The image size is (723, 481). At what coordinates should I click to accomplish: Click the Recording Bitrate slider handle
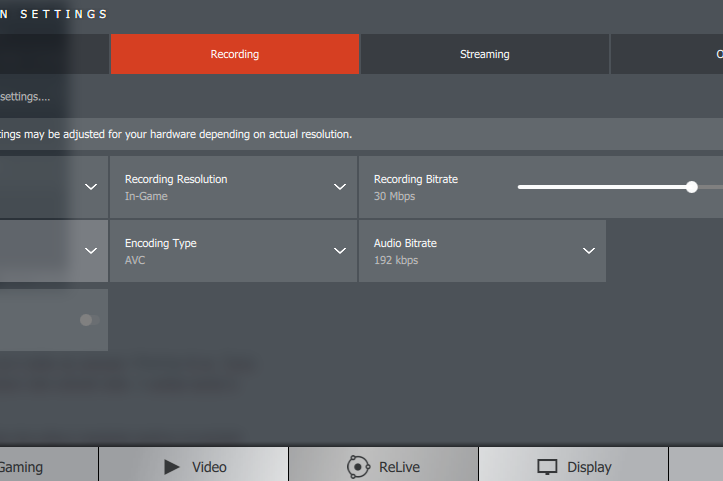692,187
